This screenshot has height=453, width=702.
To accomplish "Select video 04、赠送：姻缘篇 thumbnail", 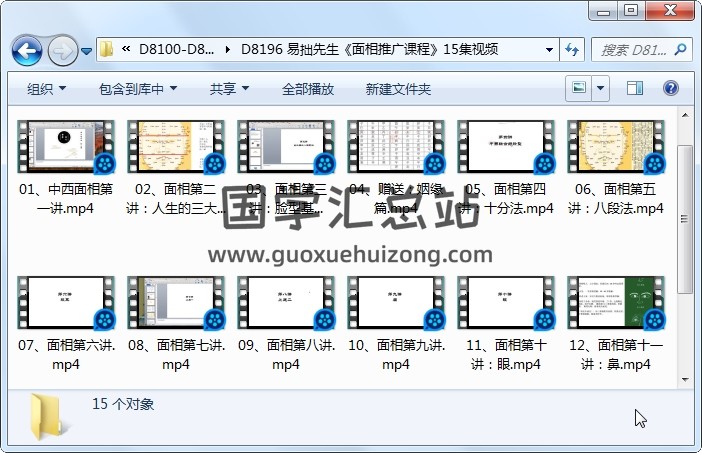I will click(x=396, y=147).
